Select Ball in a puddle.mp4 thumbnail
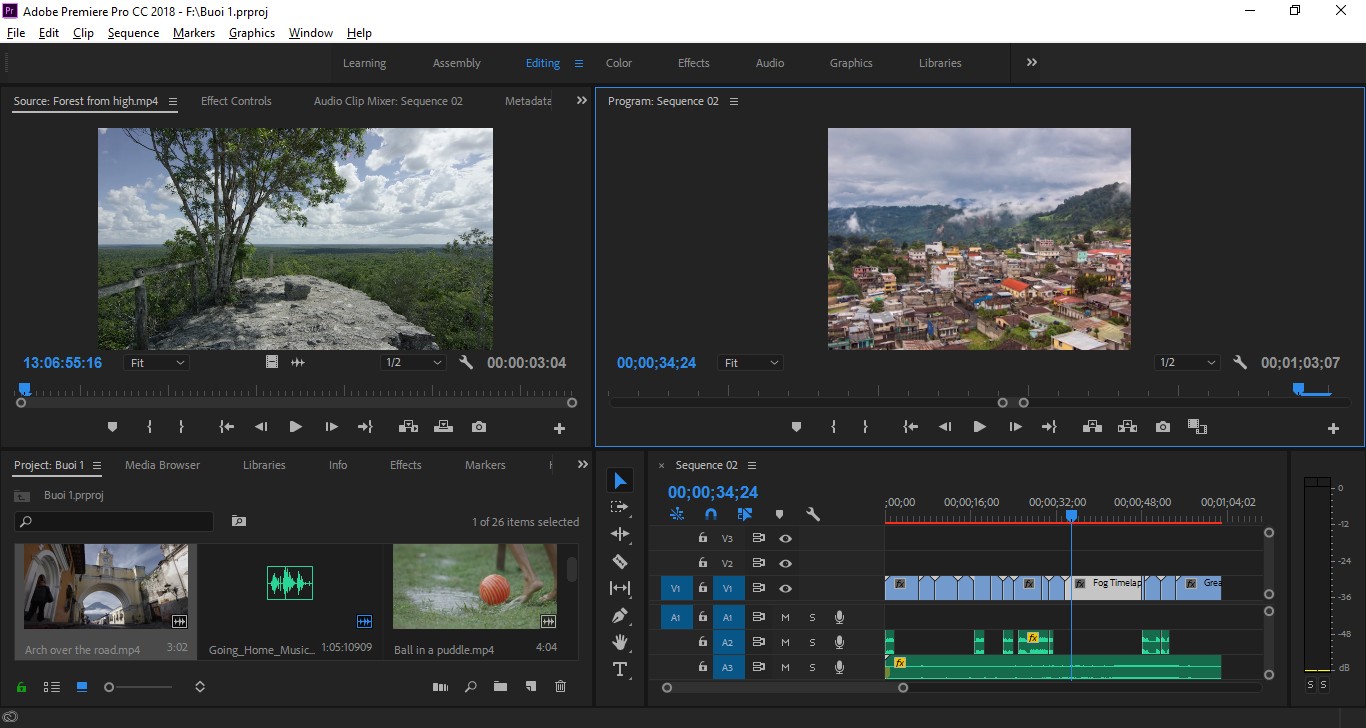The image size is (1366, 728). point(474,588)
